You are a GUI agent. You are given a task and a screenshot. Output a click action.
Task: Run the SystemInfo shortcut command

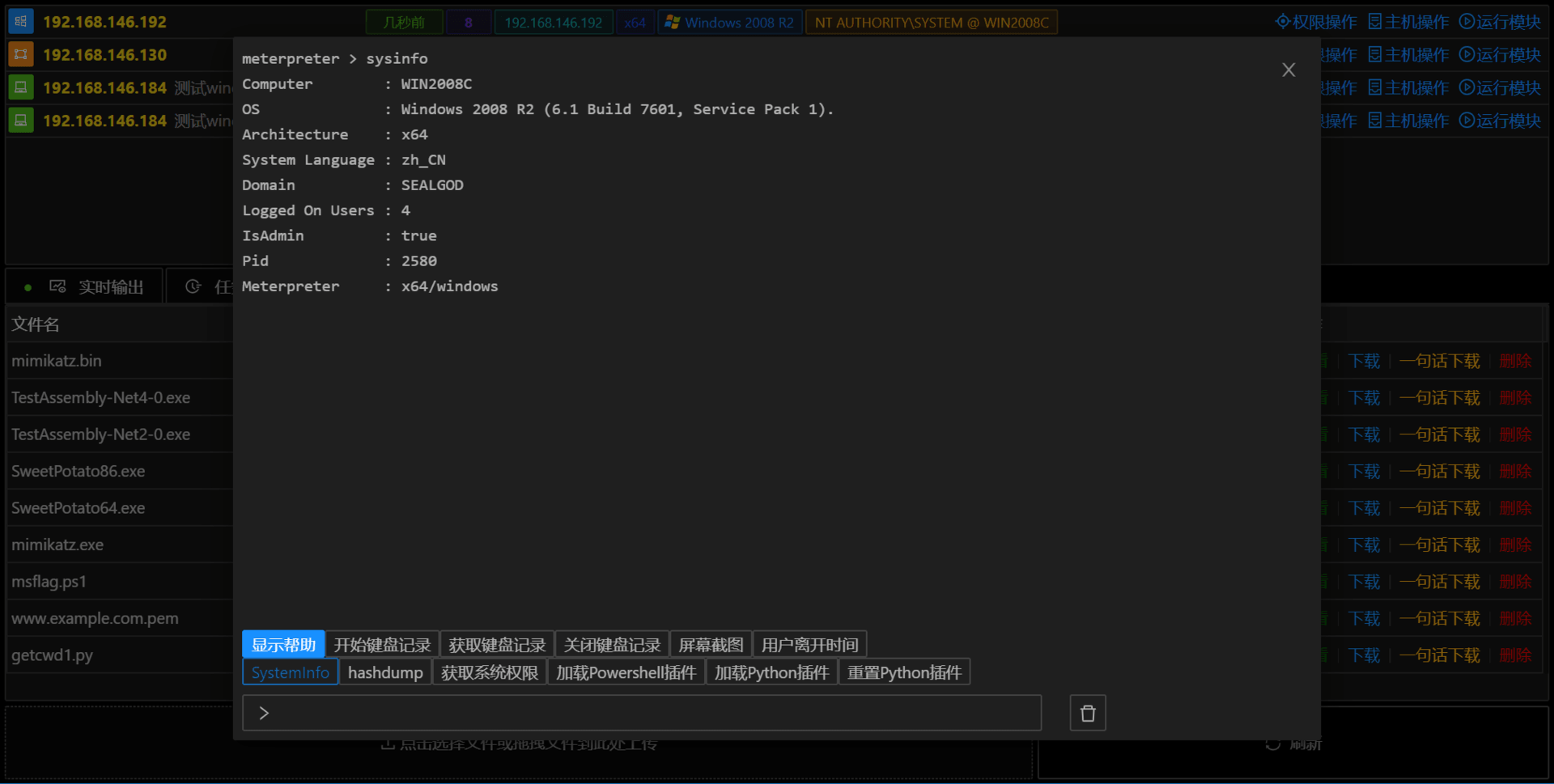[290, 672]
